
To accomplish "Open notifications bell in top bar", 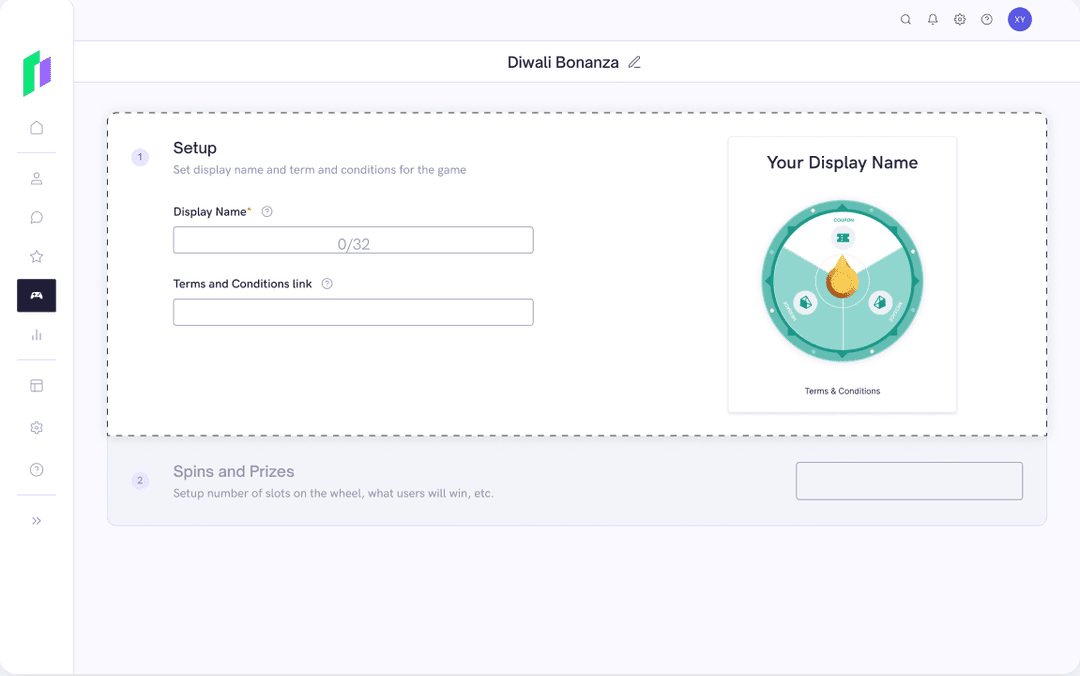I will tap(932, 20).
